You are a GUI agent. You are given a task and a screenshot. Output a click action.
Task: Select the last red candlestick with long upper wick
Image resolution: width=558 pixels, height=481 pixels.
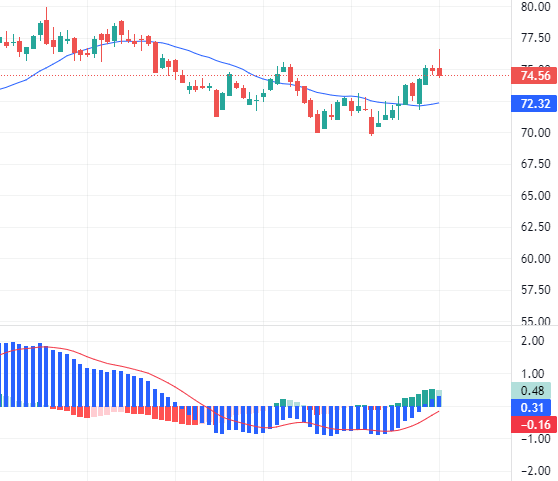pos(439,71)
